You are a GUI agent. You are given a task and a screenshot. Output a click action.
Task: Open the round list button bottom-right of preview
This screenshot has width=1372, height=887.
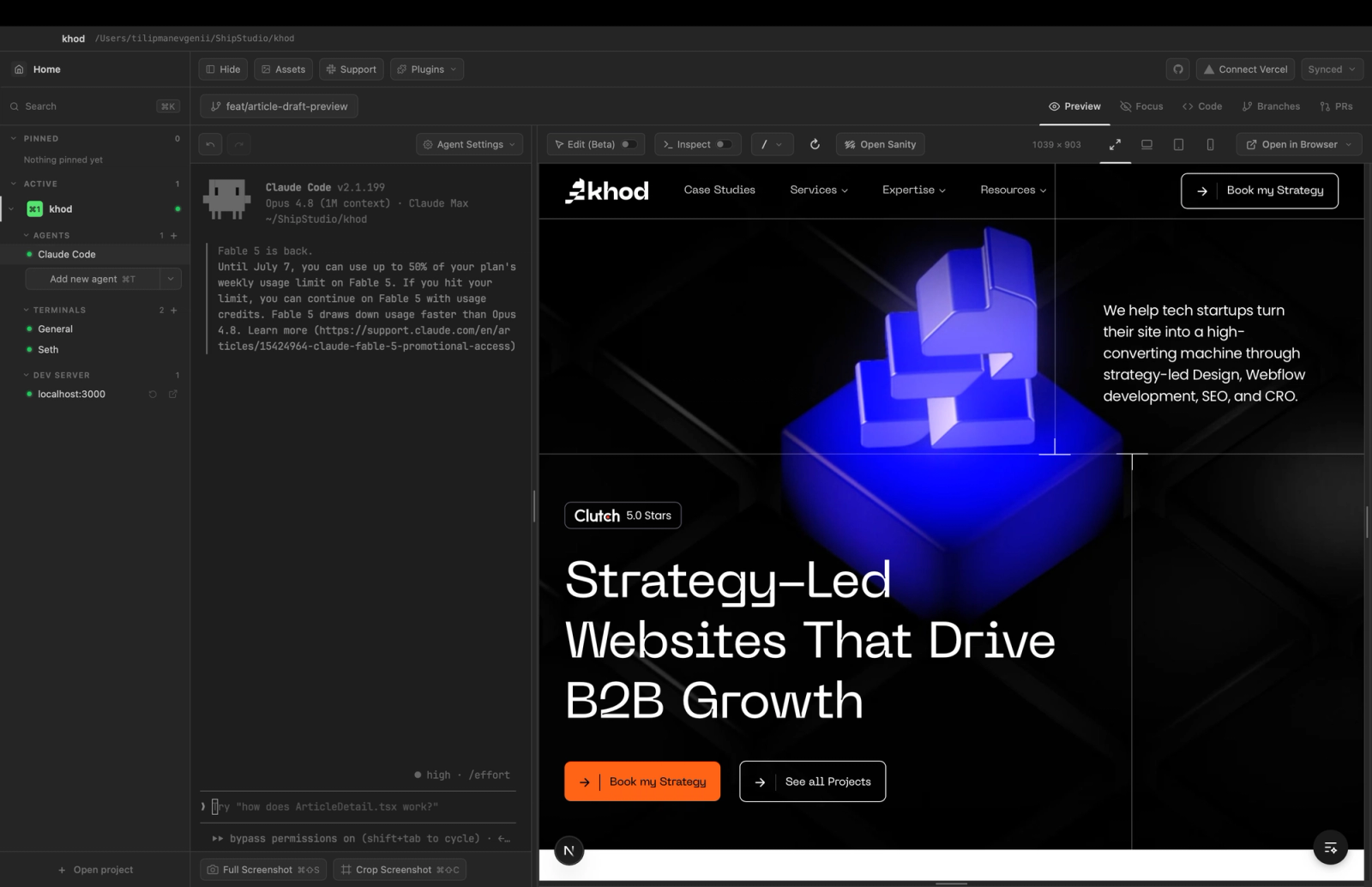pyautogui.click(x=1330, y=848)
